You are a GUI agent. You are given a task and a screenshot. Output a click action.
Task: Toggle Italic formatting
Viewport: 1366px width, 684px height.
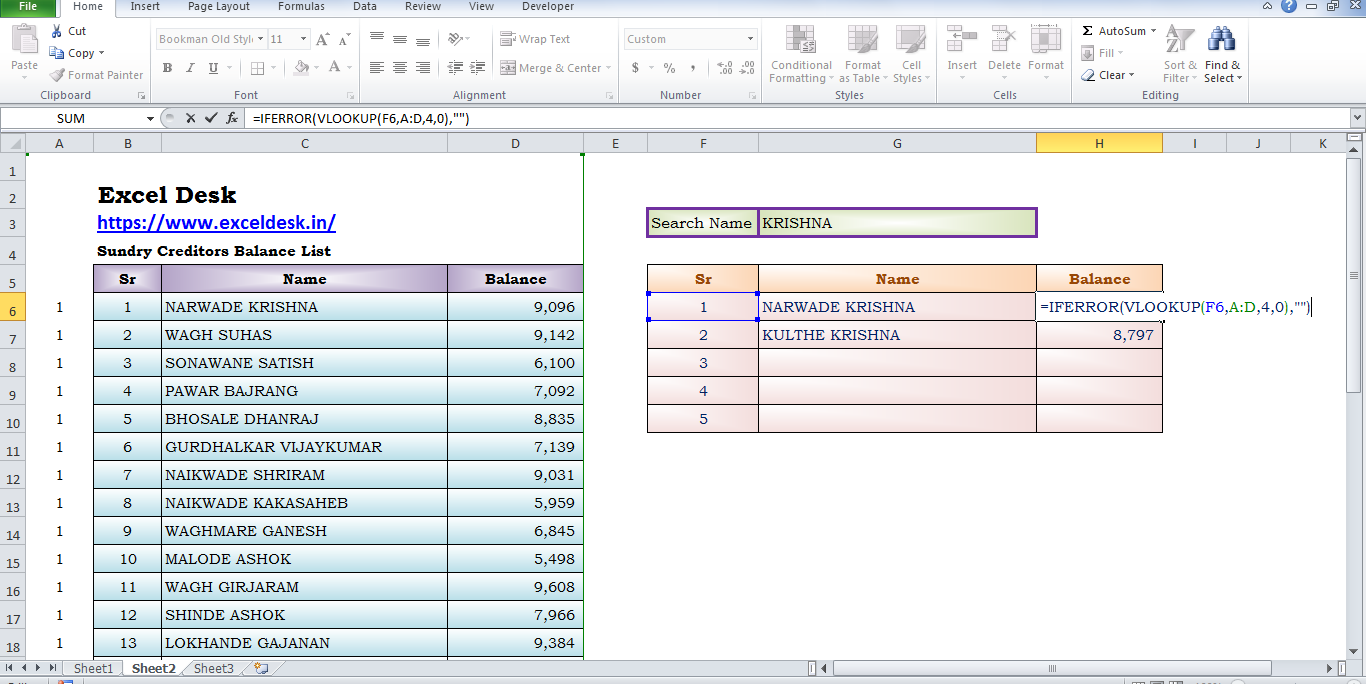pos(190,68)
